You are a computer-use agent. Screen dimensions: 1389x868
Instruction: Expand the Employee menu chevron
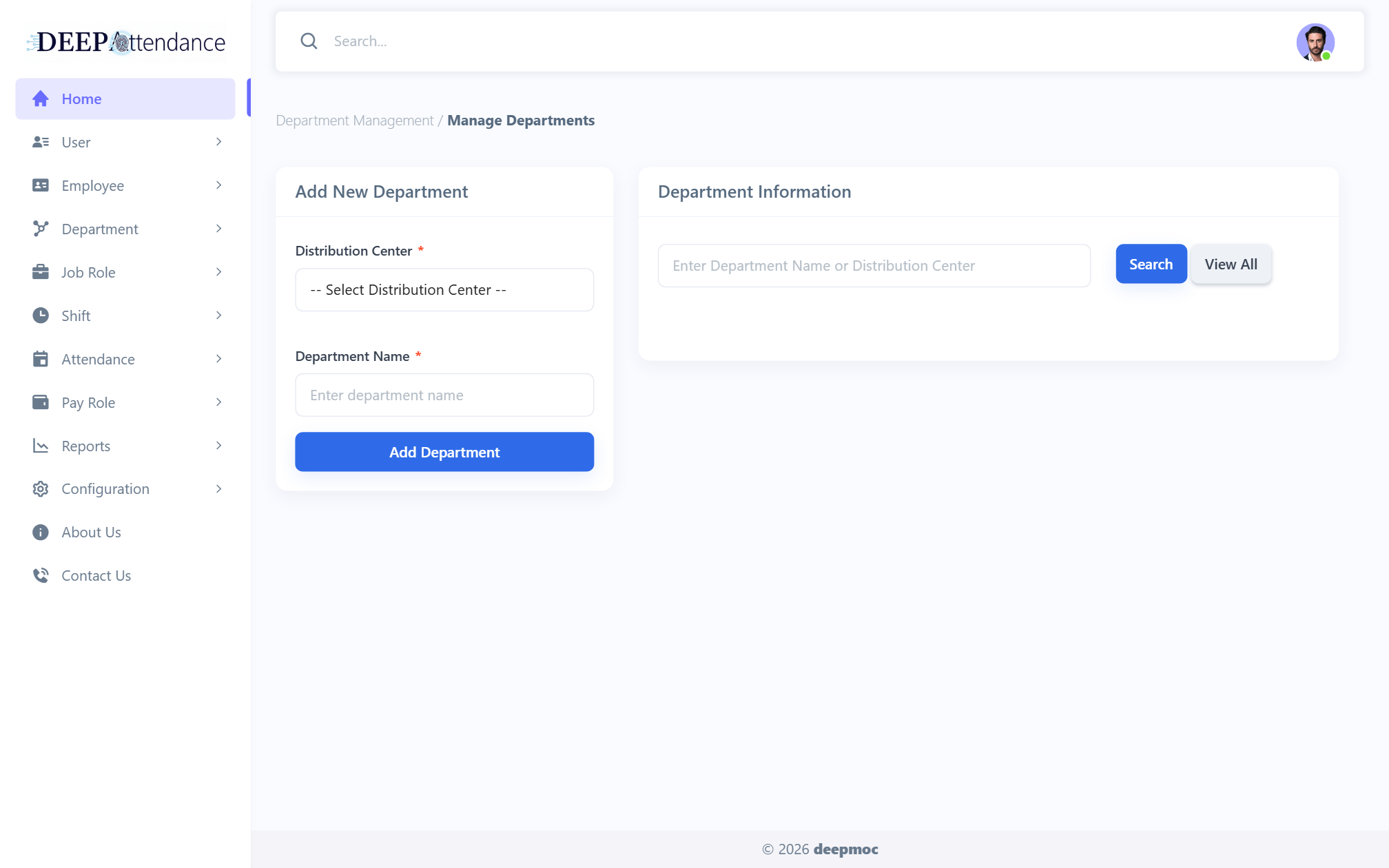[219, 185]
